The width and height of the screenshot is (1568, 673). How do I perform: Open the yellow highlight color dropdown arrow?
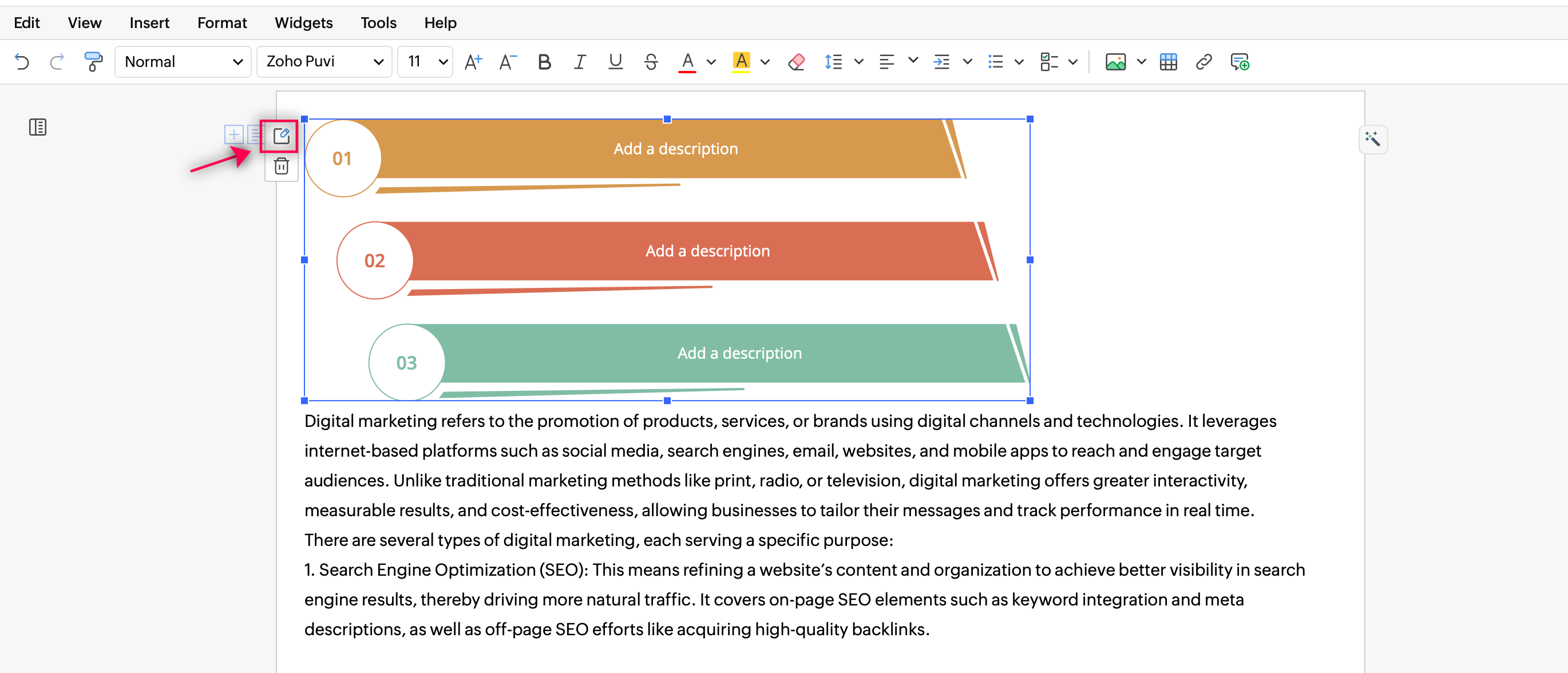(765, 61)
